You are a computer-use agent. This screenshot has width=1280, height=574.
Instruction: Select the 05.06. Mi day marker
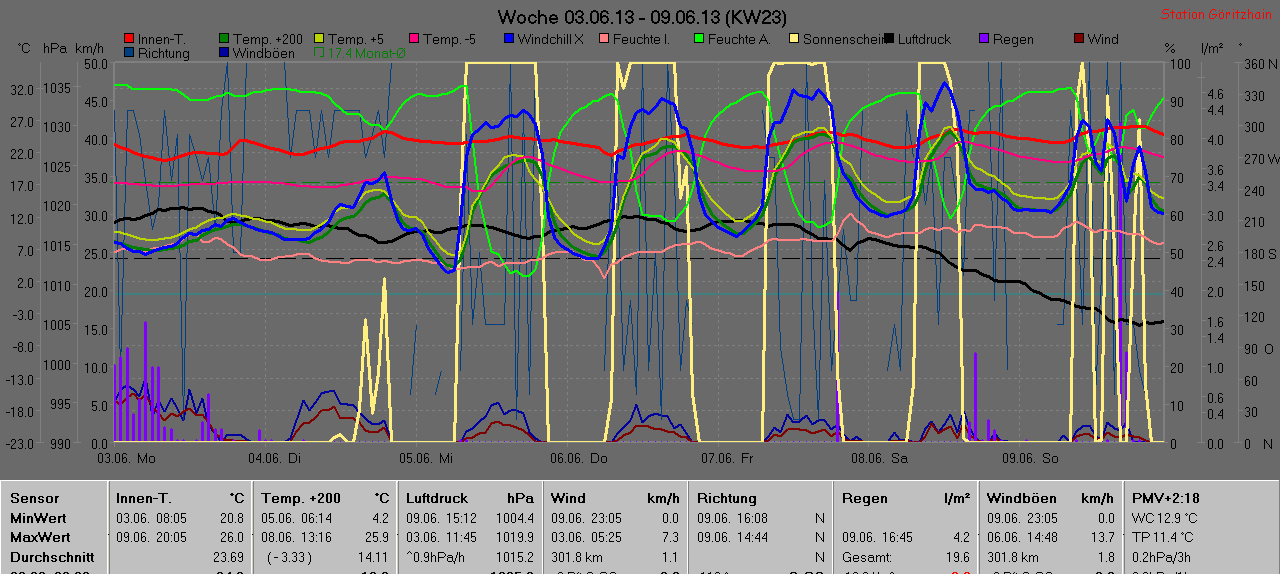pyautogui.click(x=427, y=458)
